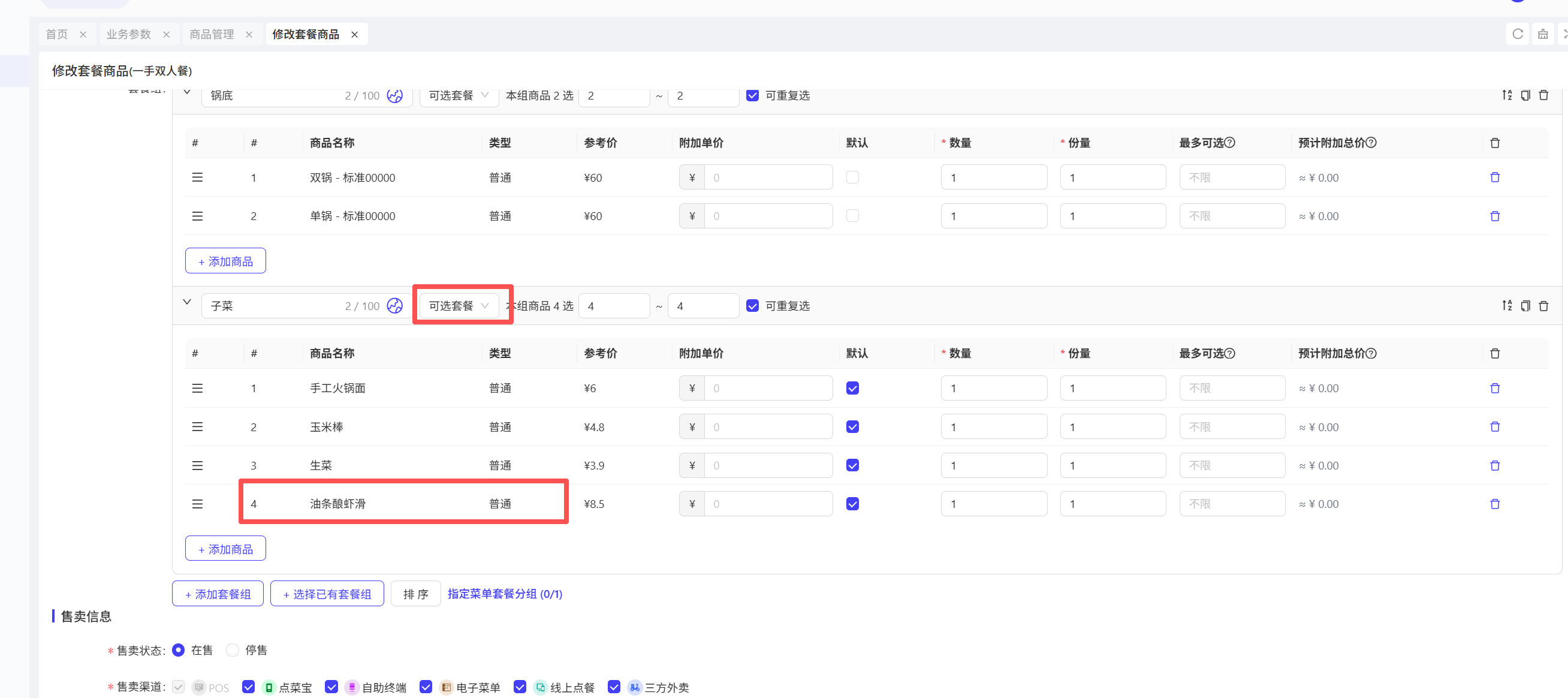1568x698 pixels.
Task: Open 可选套餐 dropdown for 锅底 group
Action: (x=459, y=95)
